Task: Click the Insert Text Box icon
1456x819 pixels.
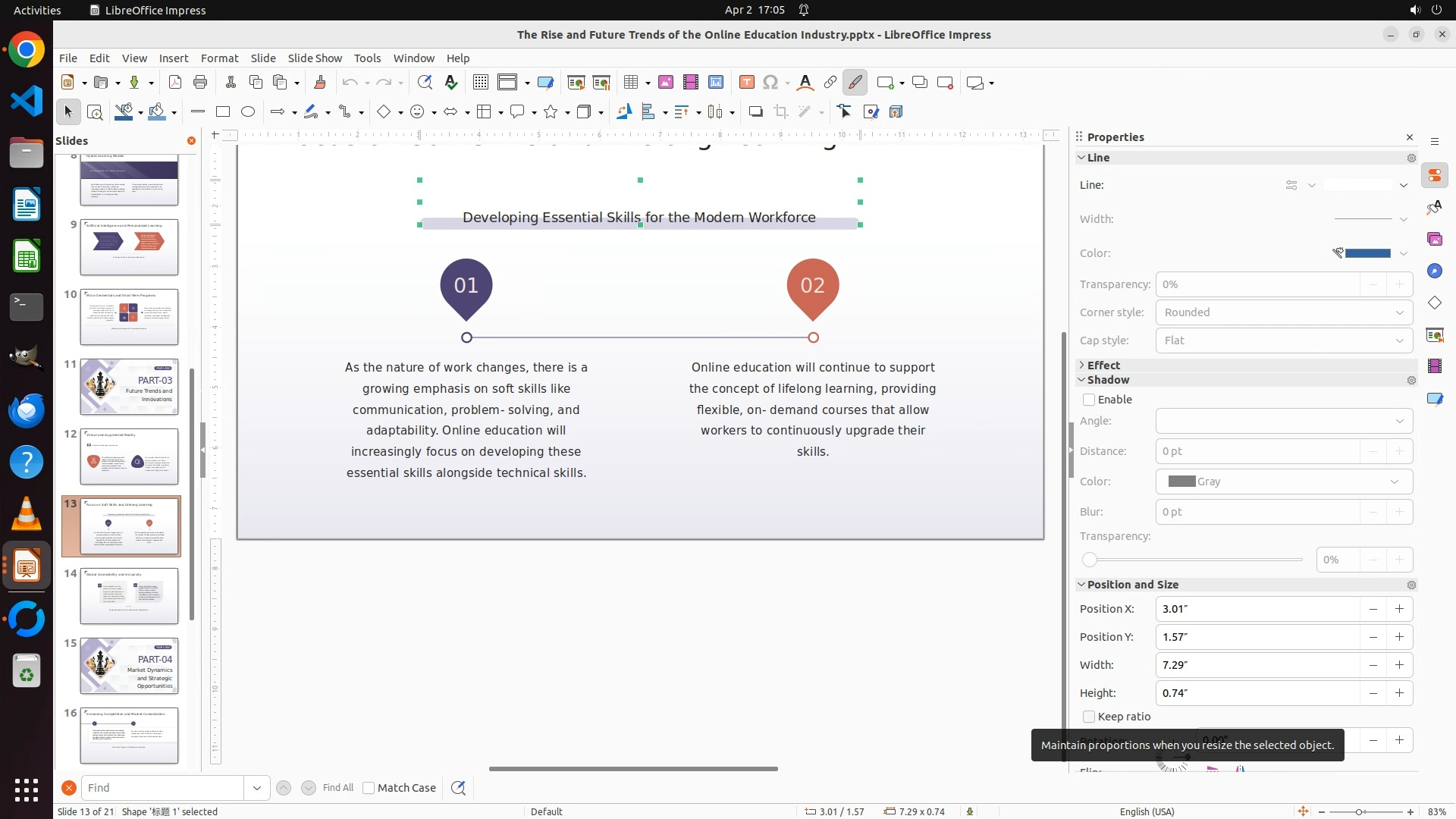Action: [x=746, y=83]
